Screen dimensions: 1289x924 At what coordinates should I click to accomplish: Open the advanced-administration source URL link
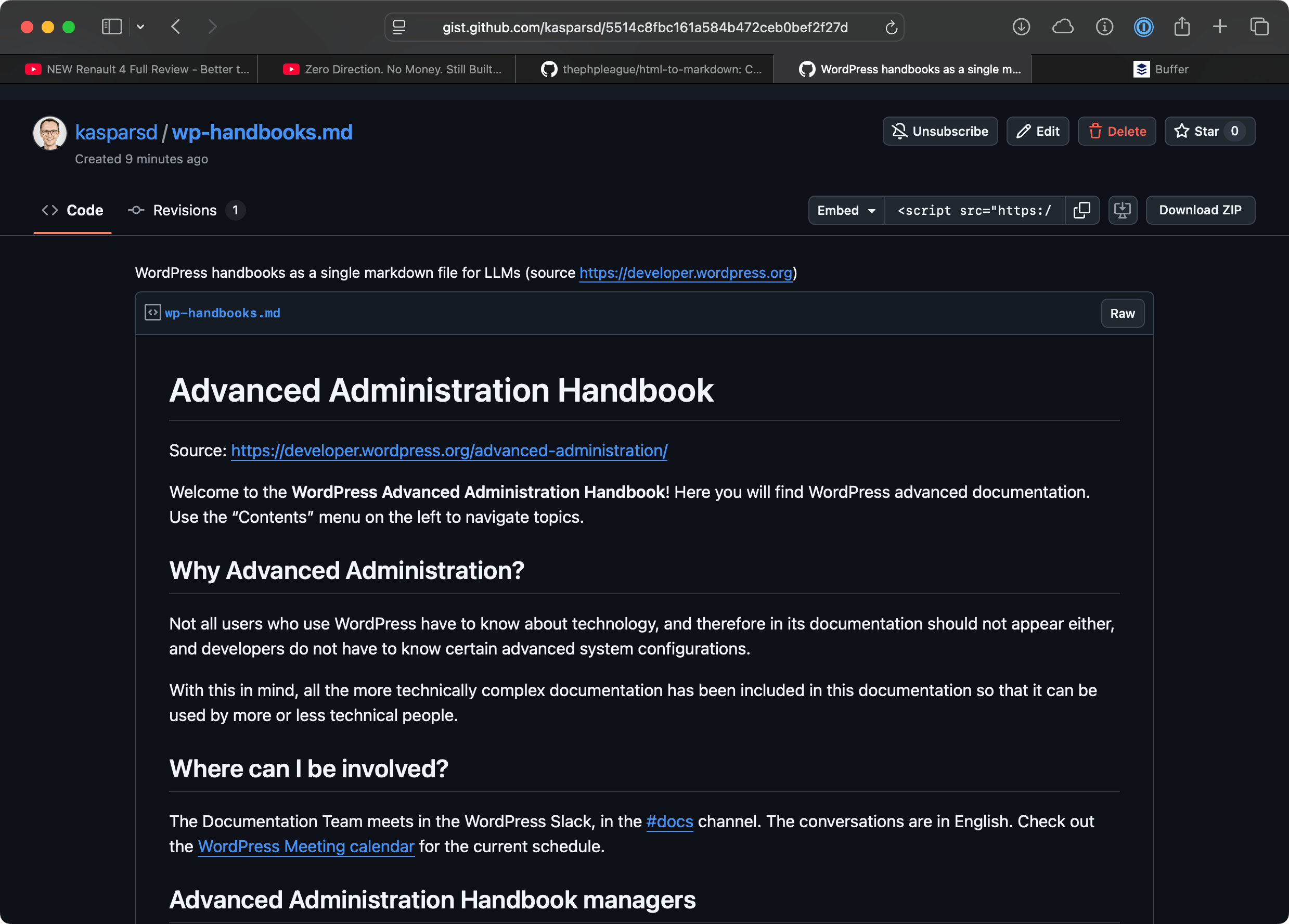(449, 451)
